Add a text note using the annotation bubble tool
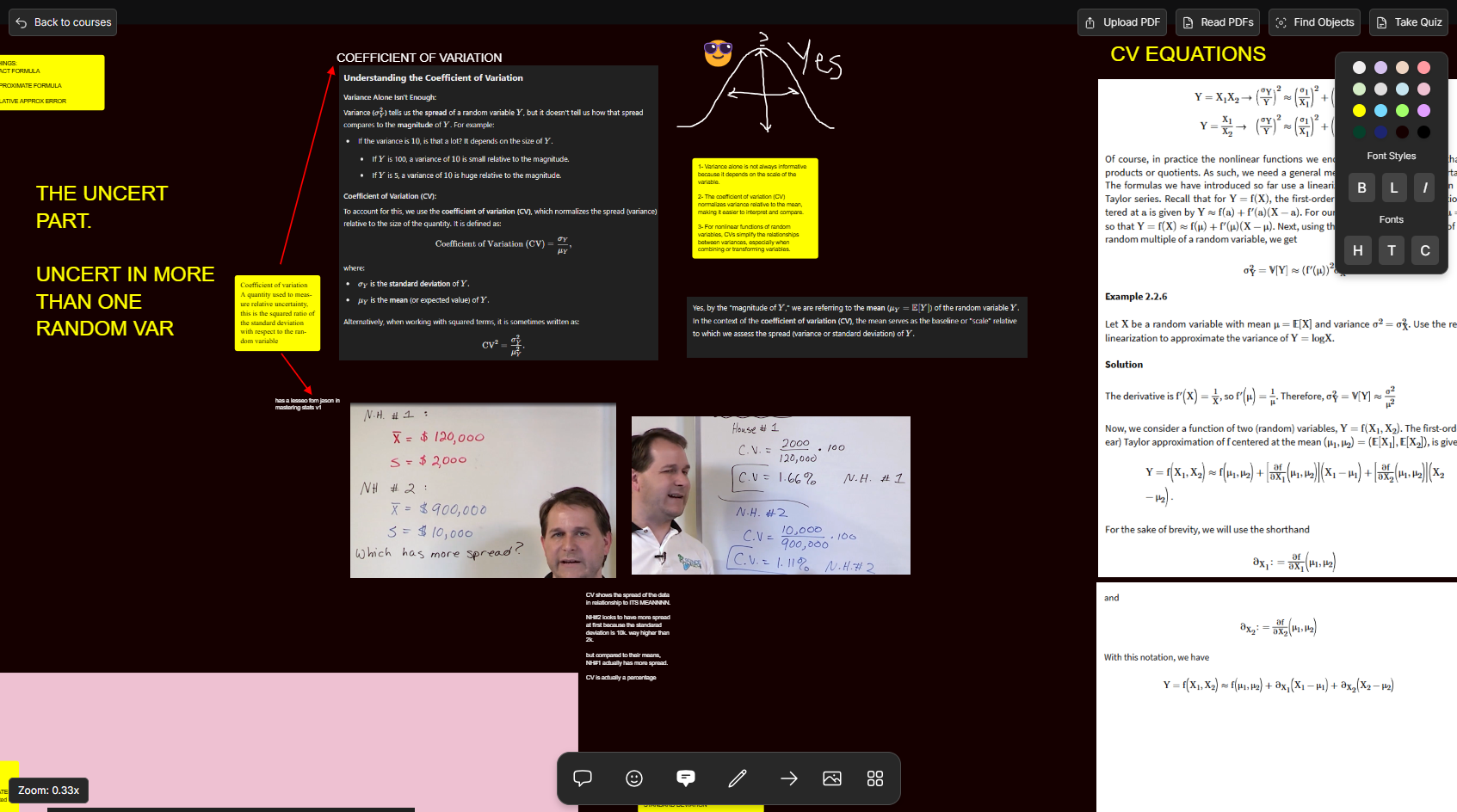The height and width of the screenshot is (812, 1457). 686,778
